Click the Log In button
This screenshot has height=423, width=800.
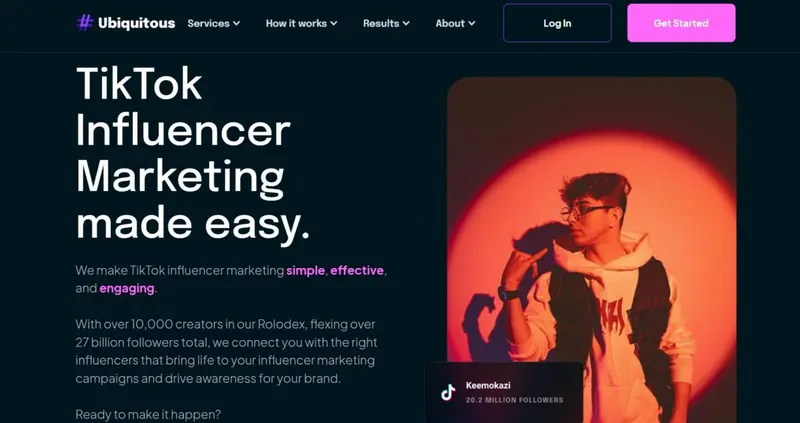tap(557, 23)
